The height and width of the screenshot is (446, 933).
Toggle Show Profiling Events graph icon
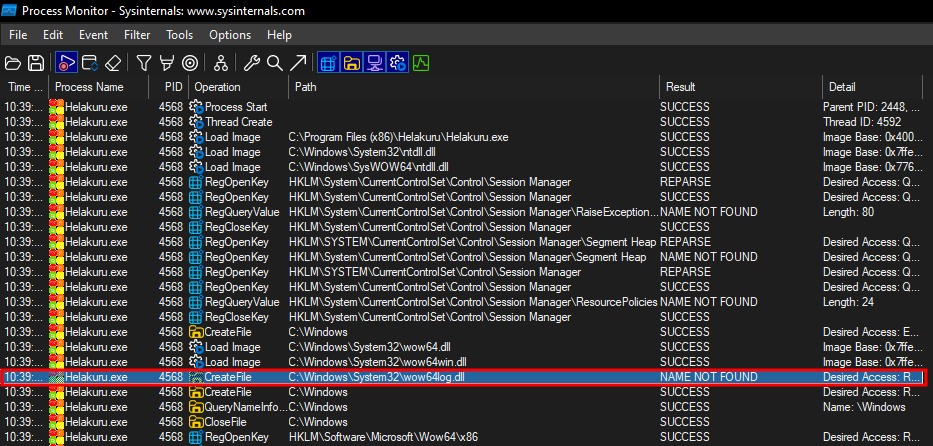tap(421, 62)
